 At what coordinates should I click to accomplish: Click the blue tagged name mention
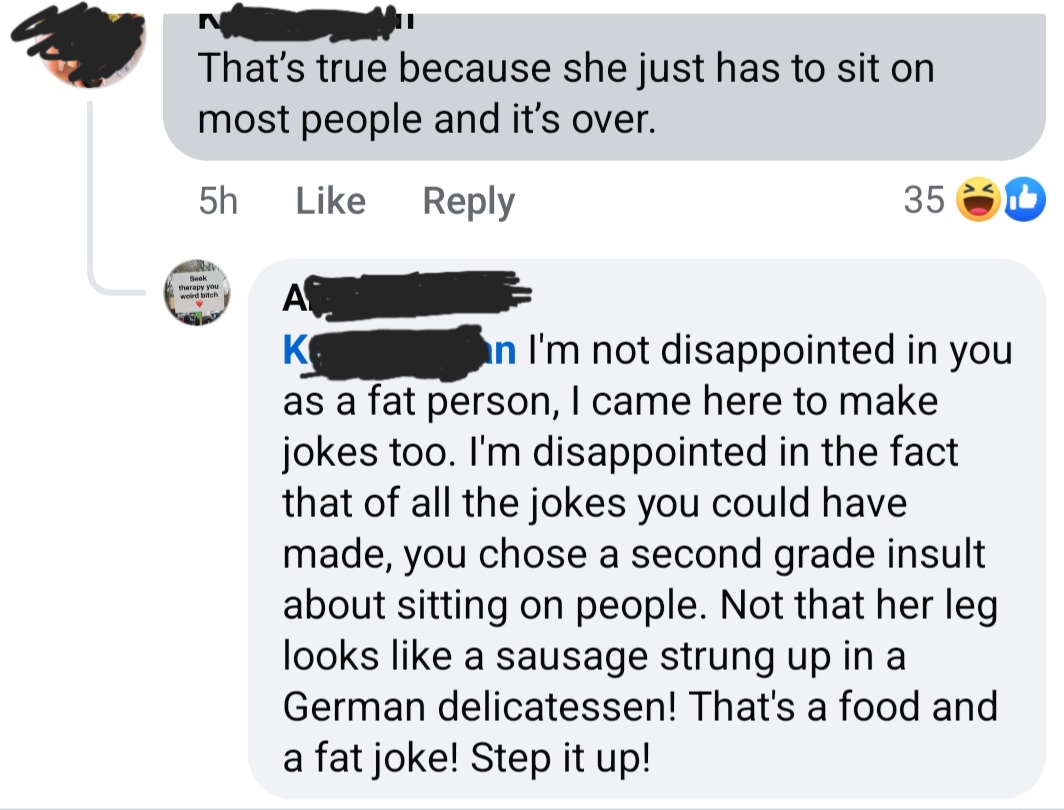[399, 351]
